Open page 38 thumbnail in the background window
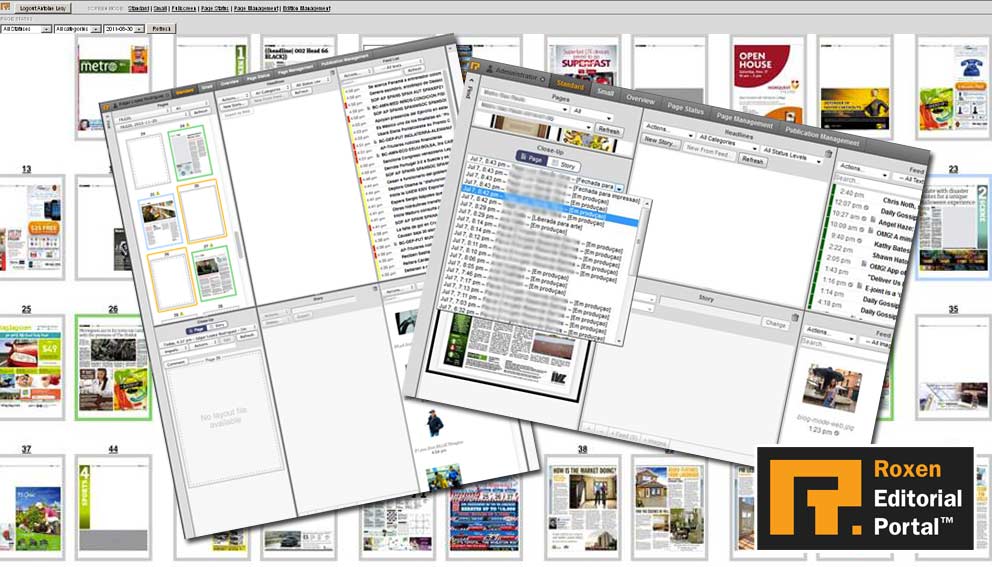The image size is (992, 567). coord(582,506)
